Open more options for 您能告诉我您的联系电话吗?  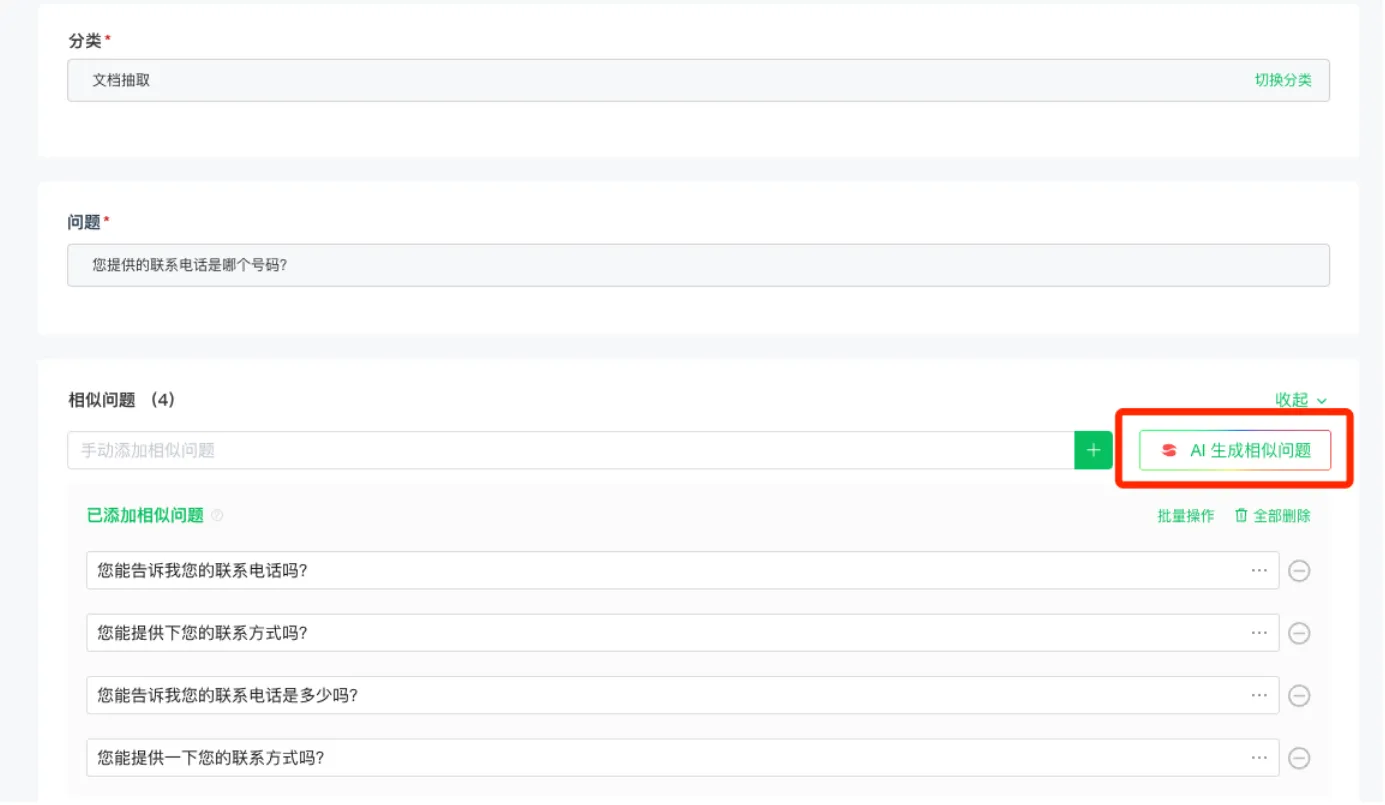click(1259, 570)
